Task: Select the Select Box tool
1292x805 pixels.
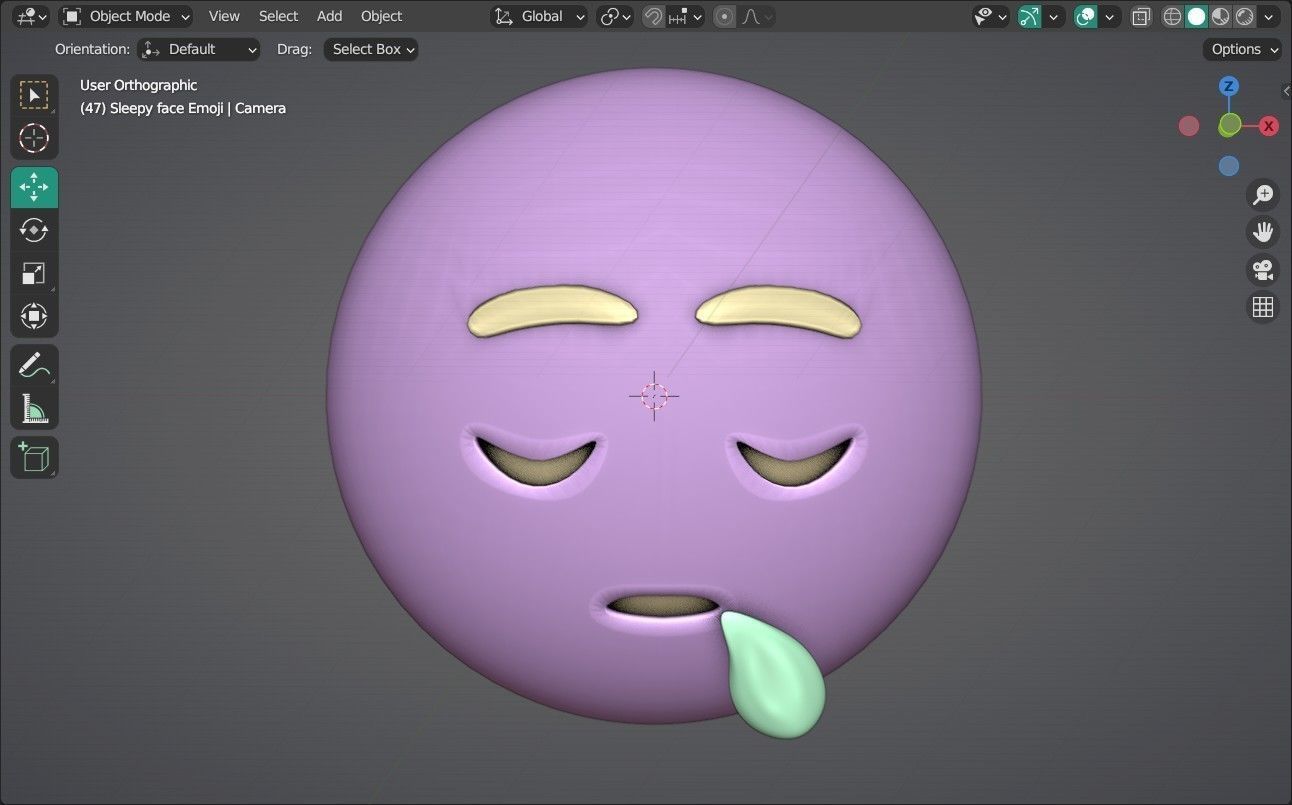Action: coord(34,95)
